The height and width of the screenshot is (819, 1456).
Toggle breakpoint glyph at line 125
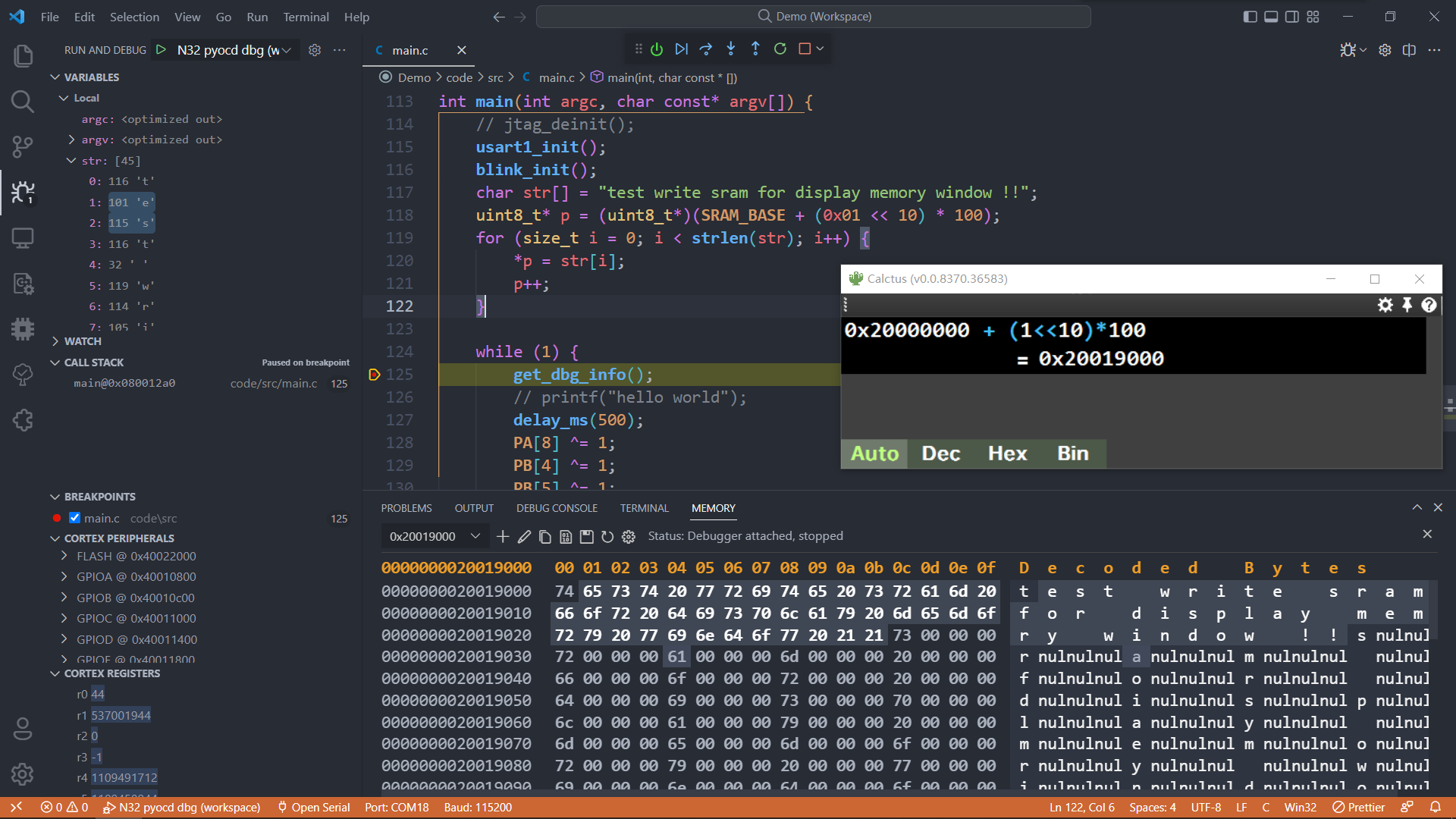374,375
